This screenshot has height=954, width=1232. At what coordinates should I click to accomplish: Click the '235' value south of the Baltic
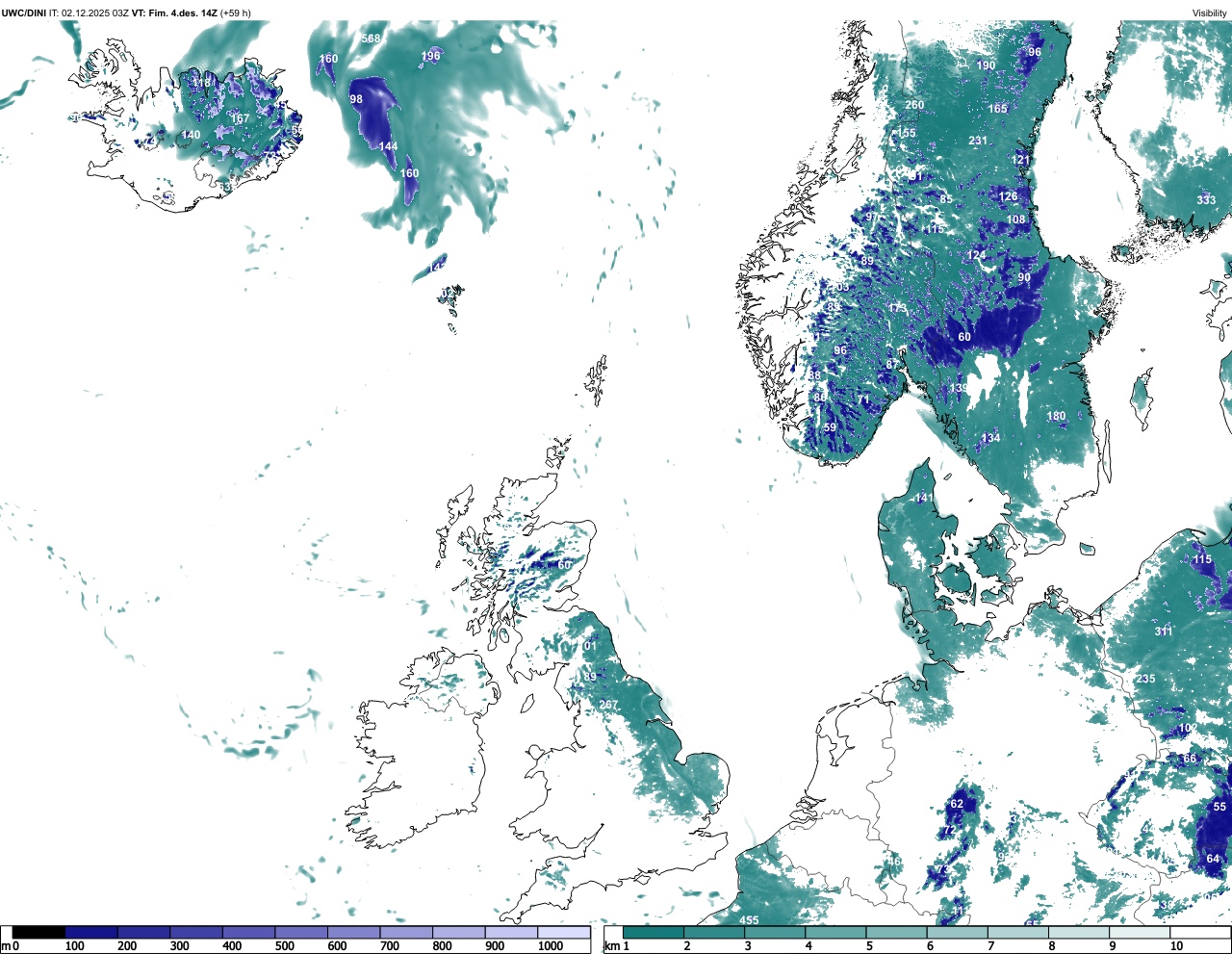pos(1145,679)
